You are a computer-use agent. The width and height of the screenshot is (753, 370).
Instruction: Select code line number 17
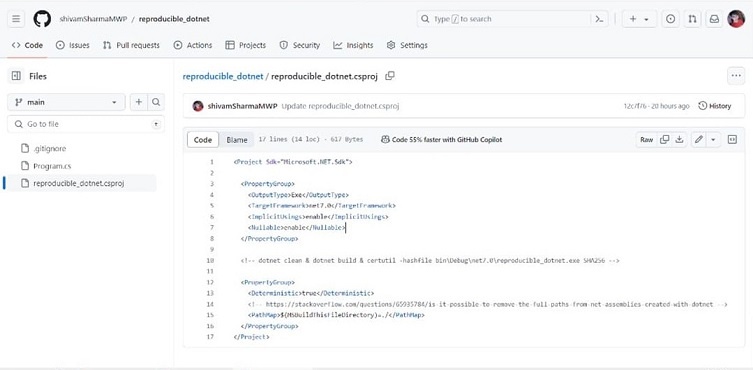pyautogui.click(x=210, y=337)
